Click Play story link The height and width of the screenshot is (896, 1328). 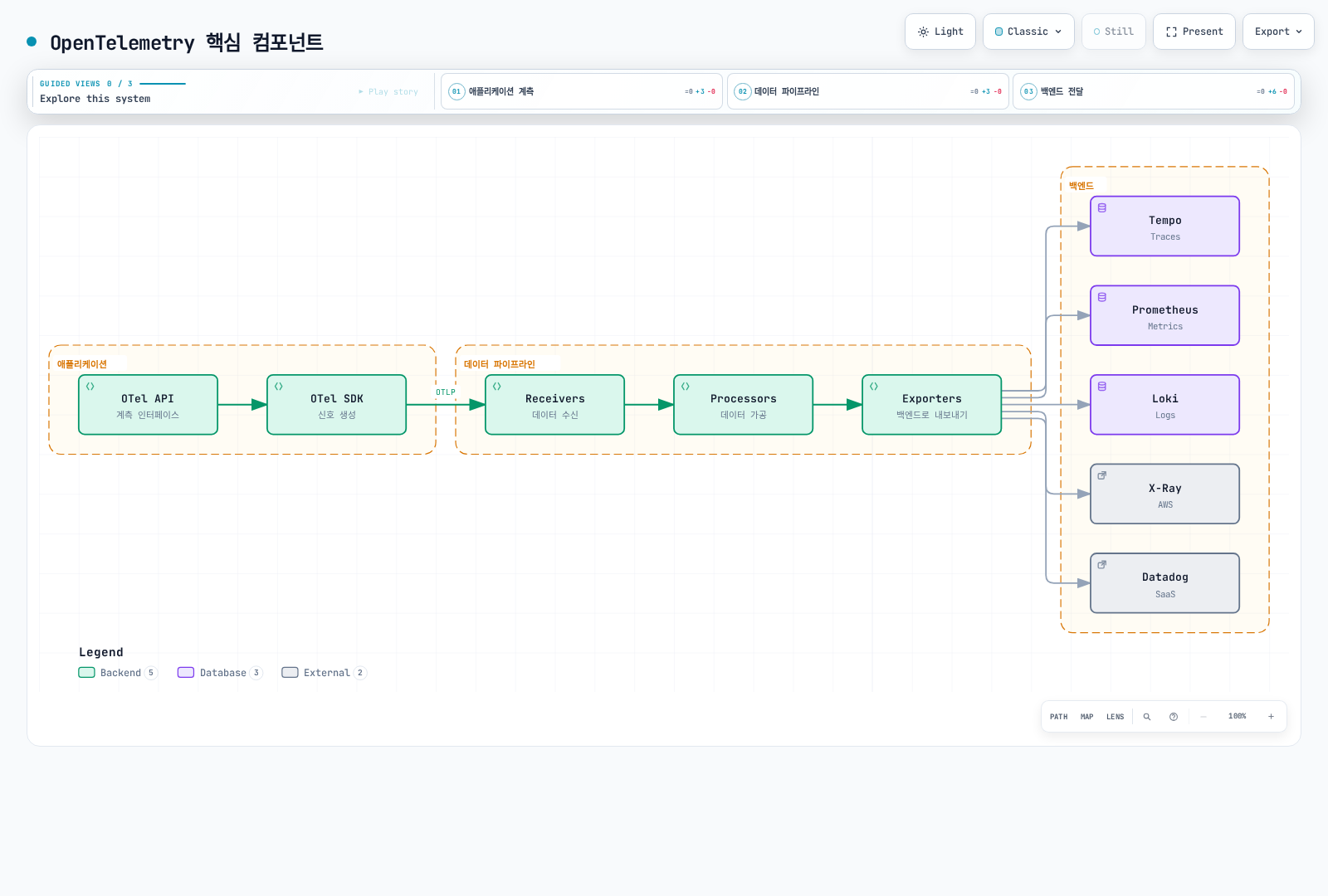[x=388, y=91]
